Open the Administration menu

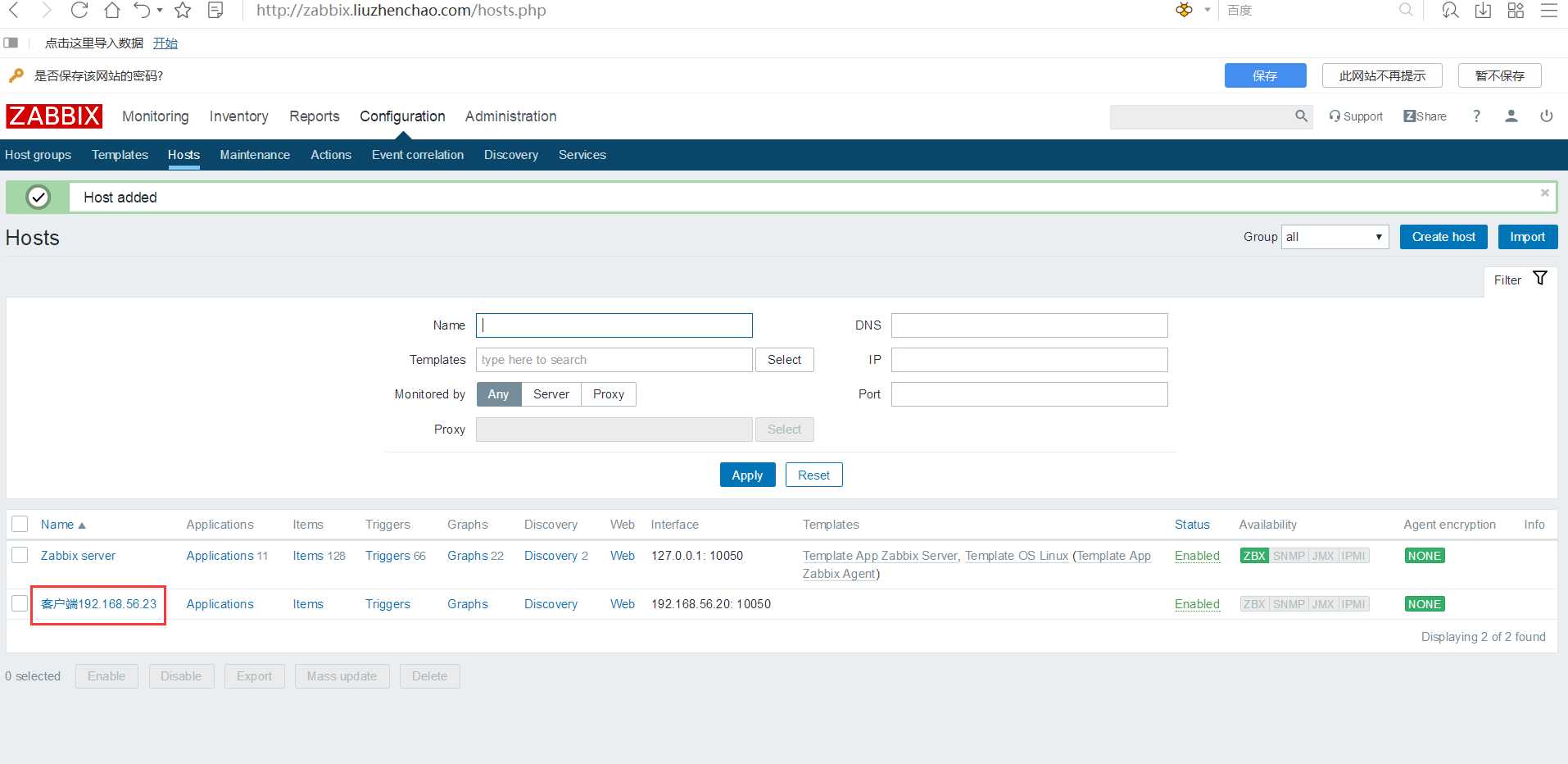[510, 116]
